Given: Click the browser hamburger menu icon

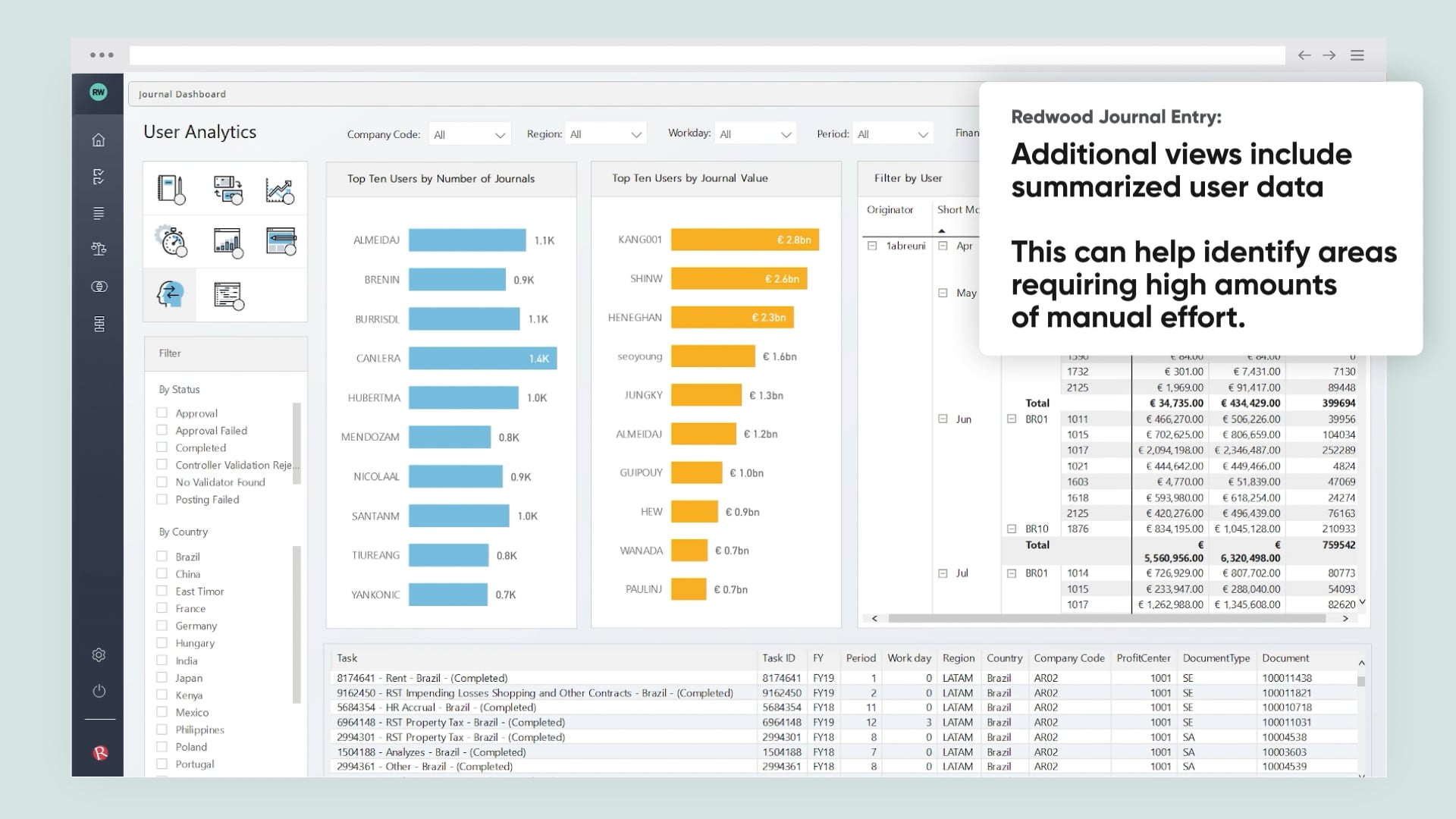Looking at the screenshot, I should point(1357,55).
